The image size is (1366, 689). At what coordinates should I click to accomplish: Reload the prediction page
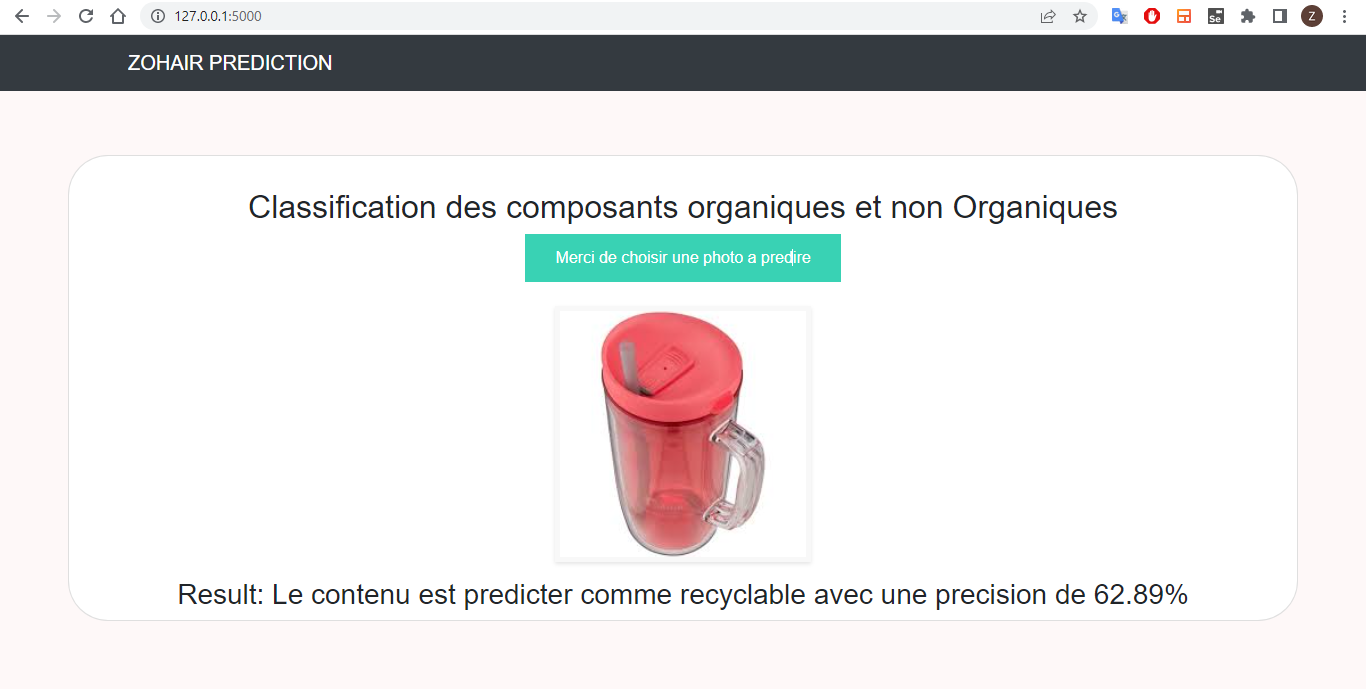point(85,16)
